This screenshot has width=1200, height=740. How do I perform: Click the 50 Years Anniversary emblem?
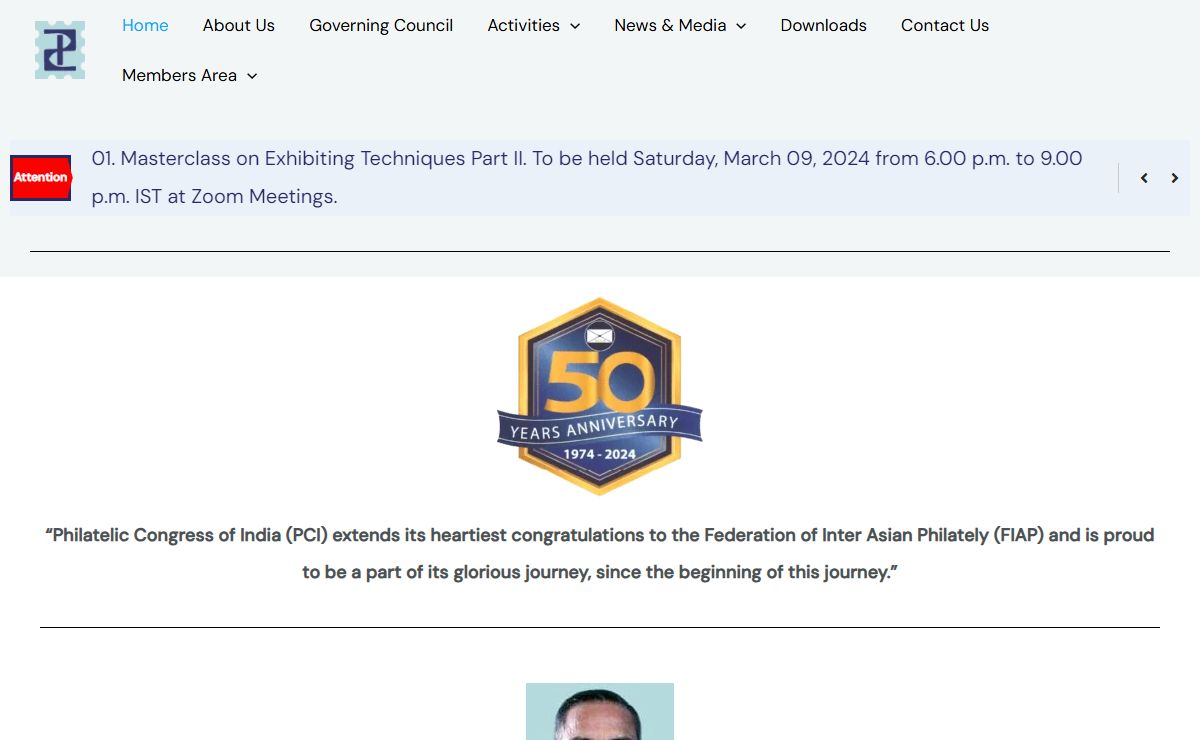pyautogui.click(x=600, y=396)
